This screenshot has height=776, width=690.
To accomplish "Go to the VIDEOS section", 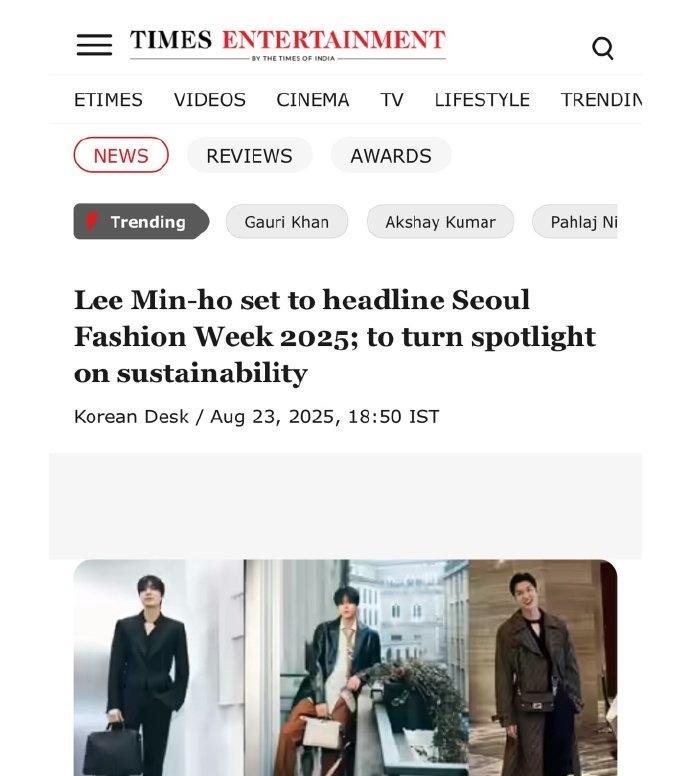I will click(x=209, y=99).
